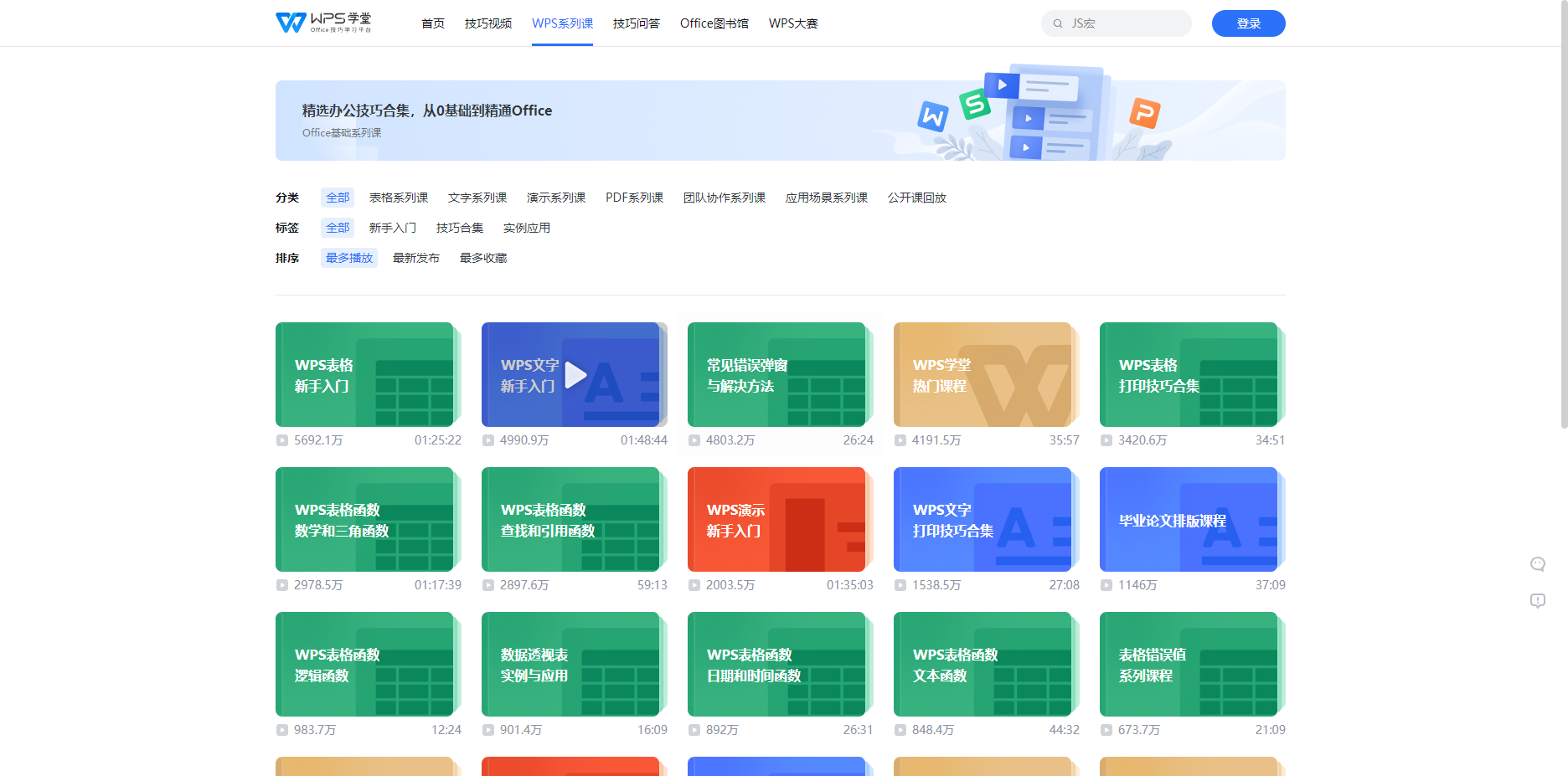Filter category by 公开课回放
Screen dimensions: 1568x776
[x=917, y=198]
